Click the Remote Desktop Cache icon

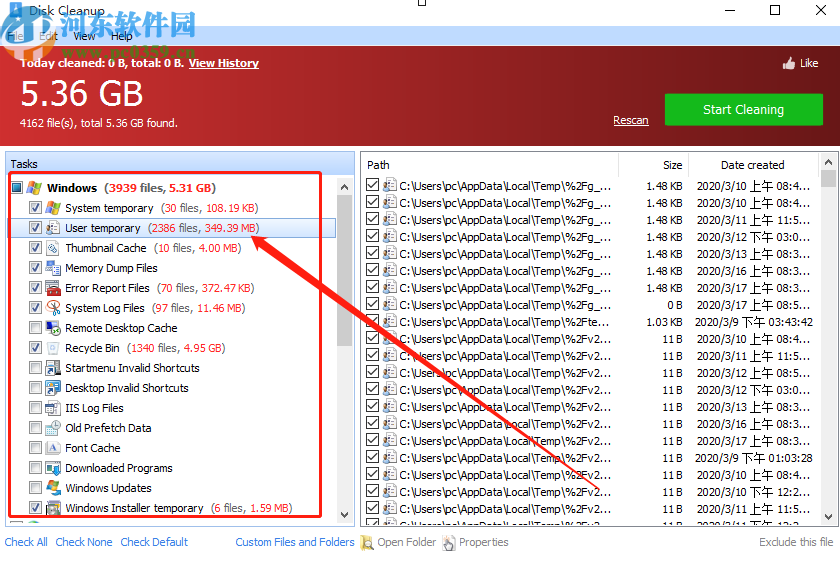(x=53, y=328)
